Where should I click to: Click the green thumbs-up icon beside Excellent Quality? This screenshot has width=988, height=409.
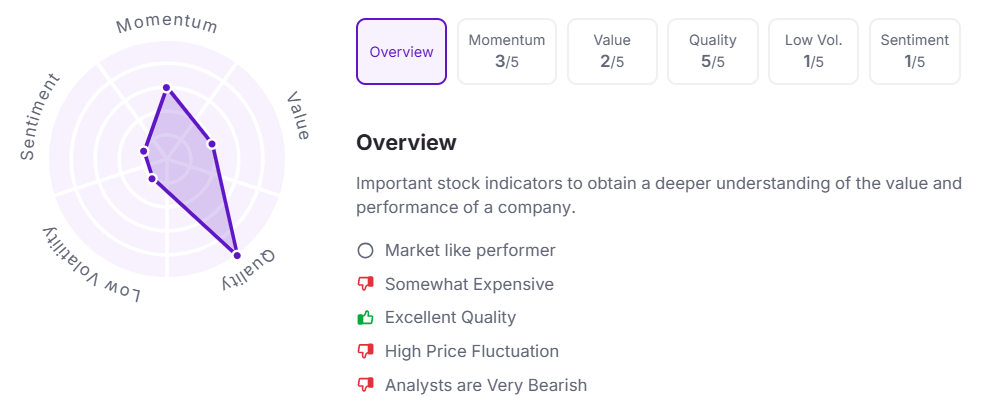point(365,318)
